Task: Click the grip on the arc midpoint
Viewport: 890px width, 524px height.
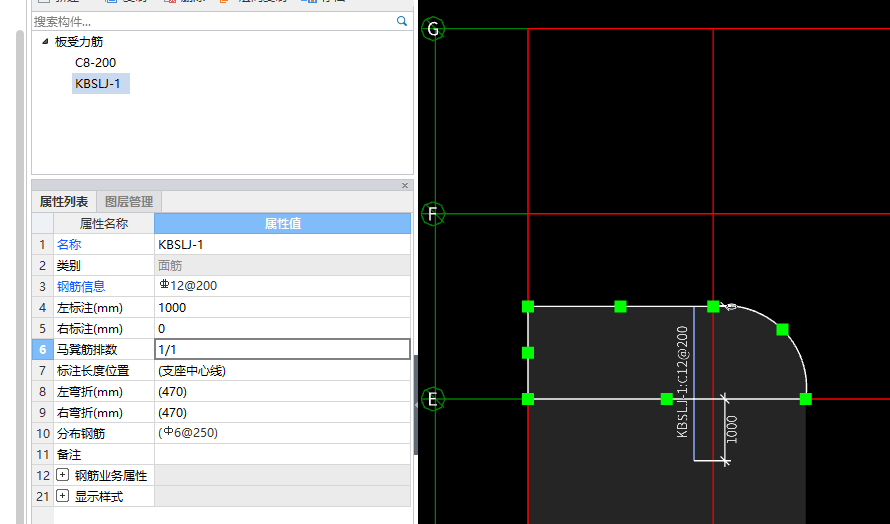Action: click(x=782, y=329)
